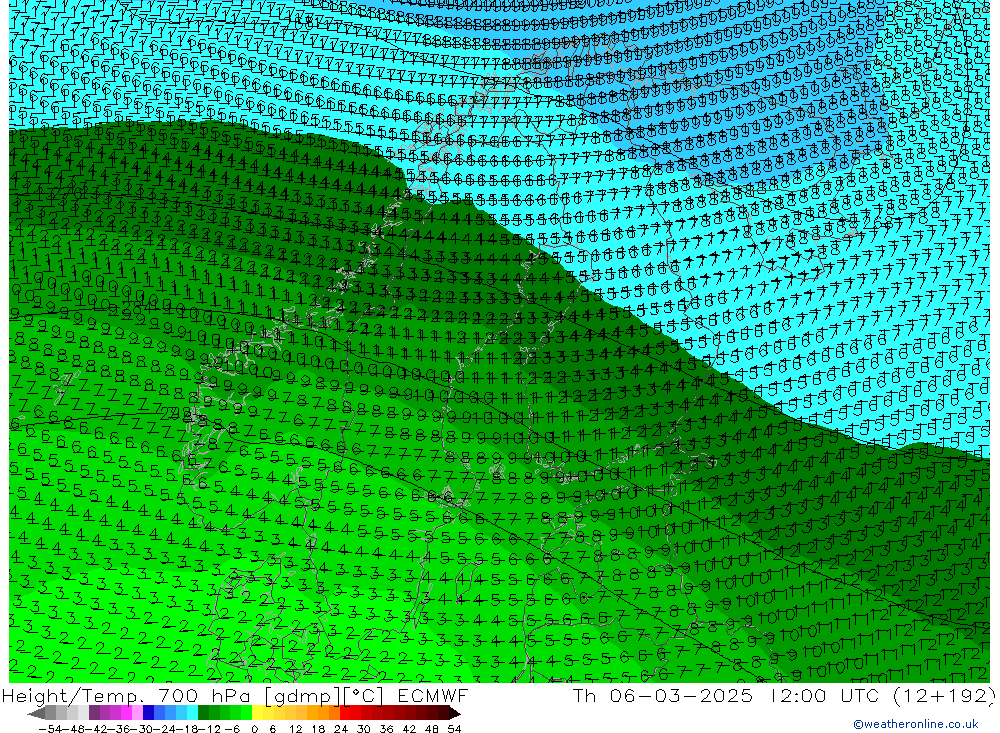Click the dark maroon right arrow end of legend
The width and height of the screenshot is (1000, 733).
click(x=455, y=713)
